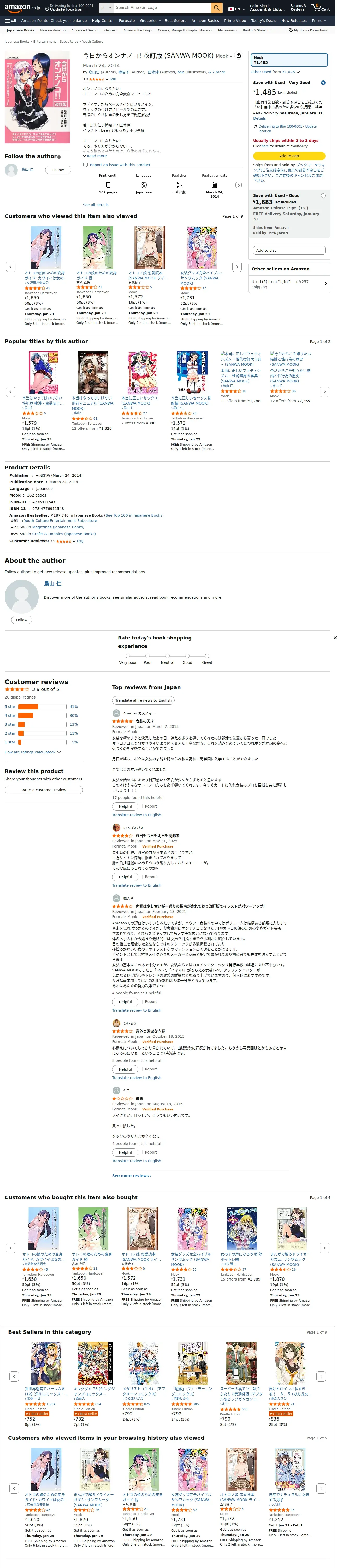Image resolution: width=337 pixels, height=1568 pixels.
Task: Click the Language globe icon
Action: (144, 185)
